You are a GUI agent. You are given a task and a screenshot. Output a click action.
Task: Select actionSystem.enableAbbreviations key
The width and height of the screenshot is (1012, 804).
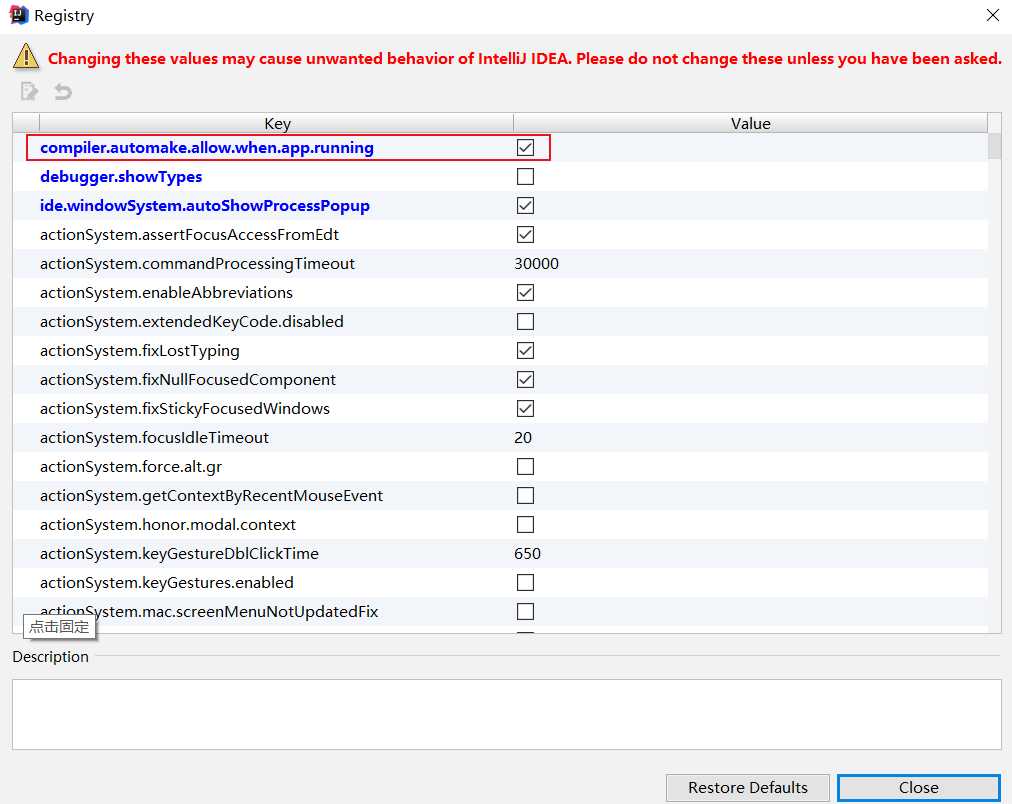pyautogui.click(x=166, y=293)
